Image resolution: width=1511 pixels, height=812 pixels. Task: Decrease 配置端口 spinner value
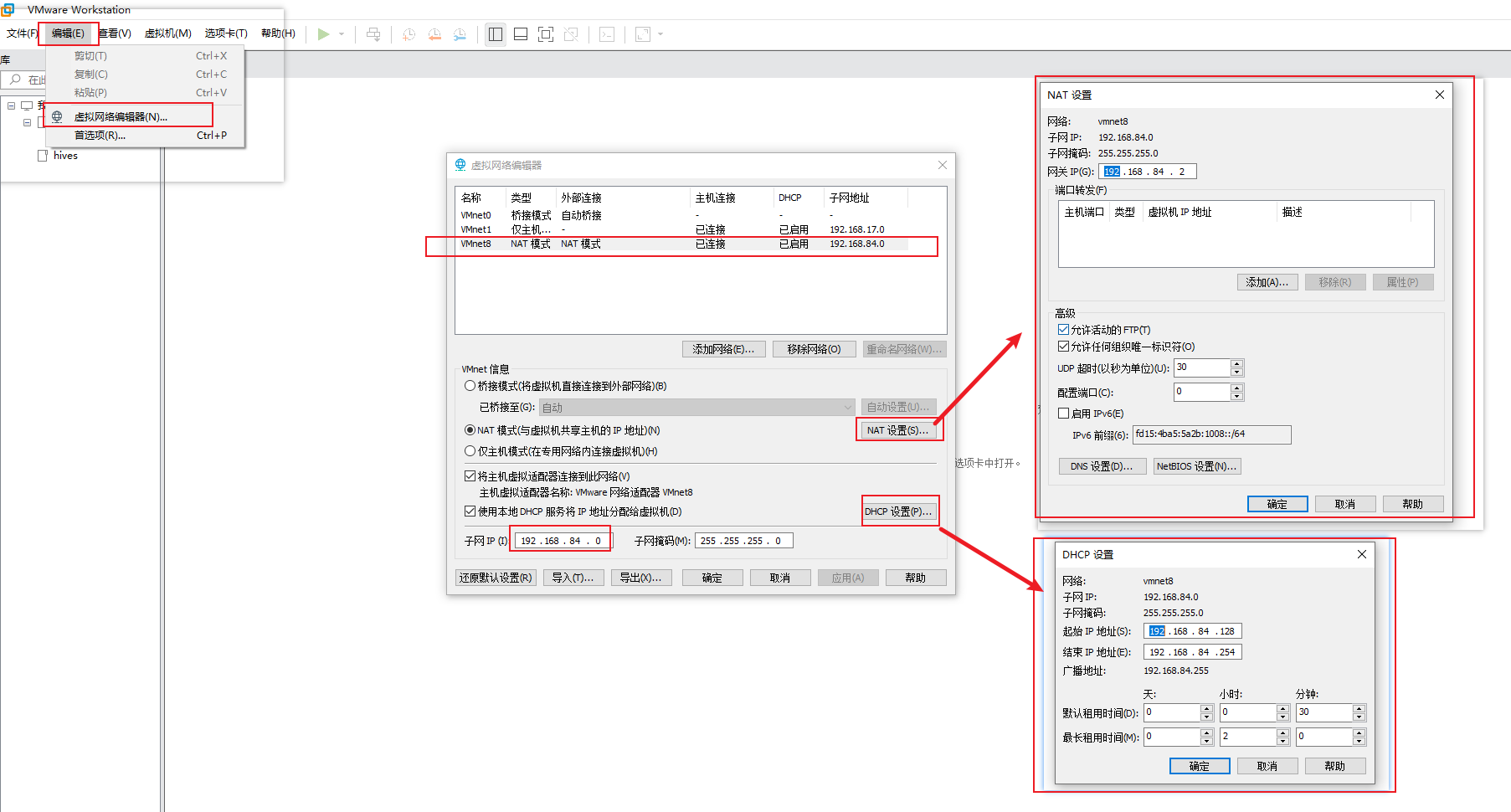1237,396
